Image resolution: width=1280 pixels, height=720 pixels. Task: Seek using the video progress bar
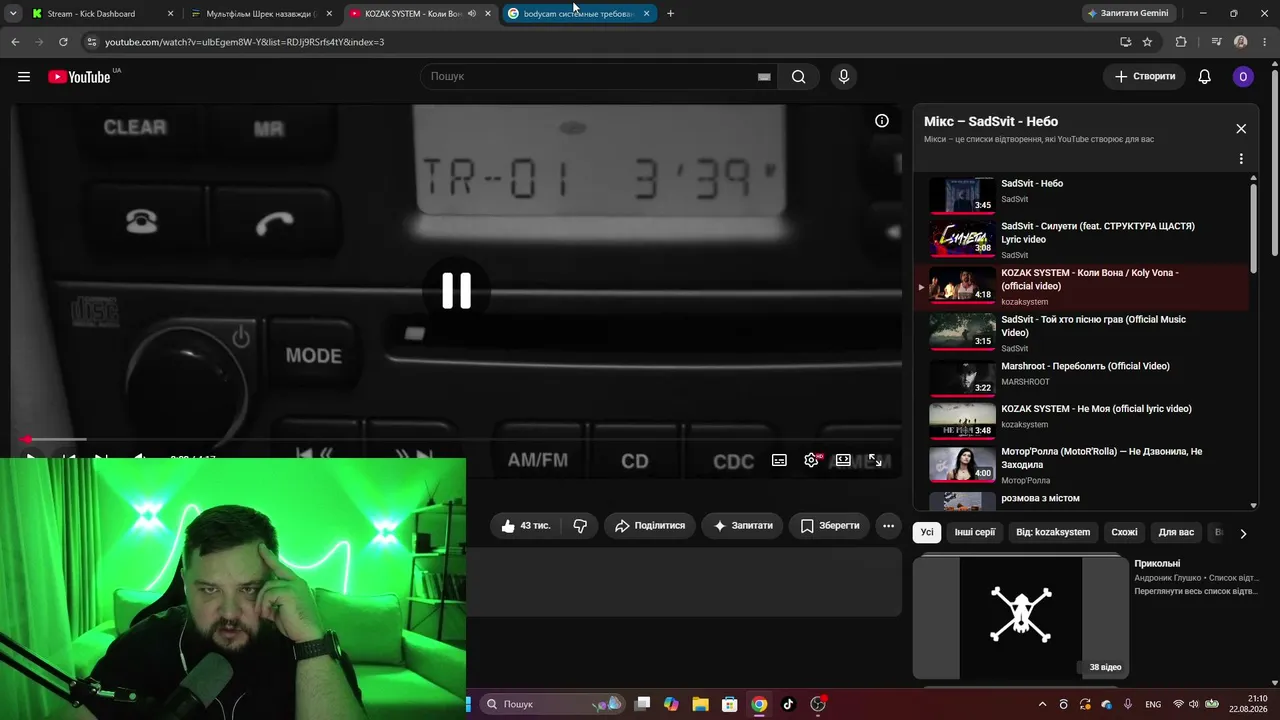[456, 439]
